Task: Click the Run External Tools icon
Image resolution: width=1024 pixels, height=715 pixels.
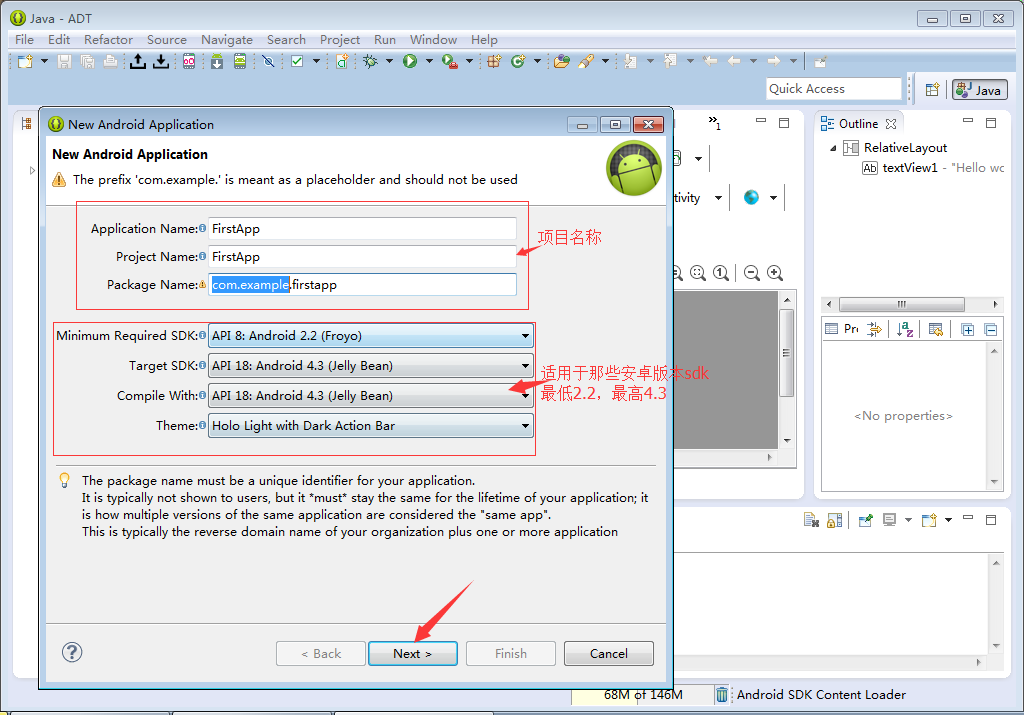Action: tap(450, 62)
